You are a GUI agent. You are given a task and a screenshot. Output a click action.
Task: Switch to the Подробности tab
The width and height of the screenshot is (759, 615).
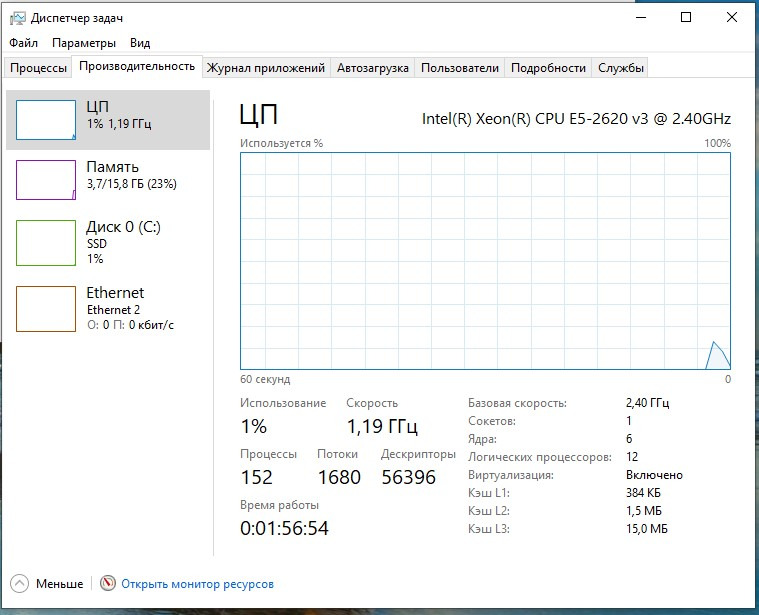coord(548,68)
